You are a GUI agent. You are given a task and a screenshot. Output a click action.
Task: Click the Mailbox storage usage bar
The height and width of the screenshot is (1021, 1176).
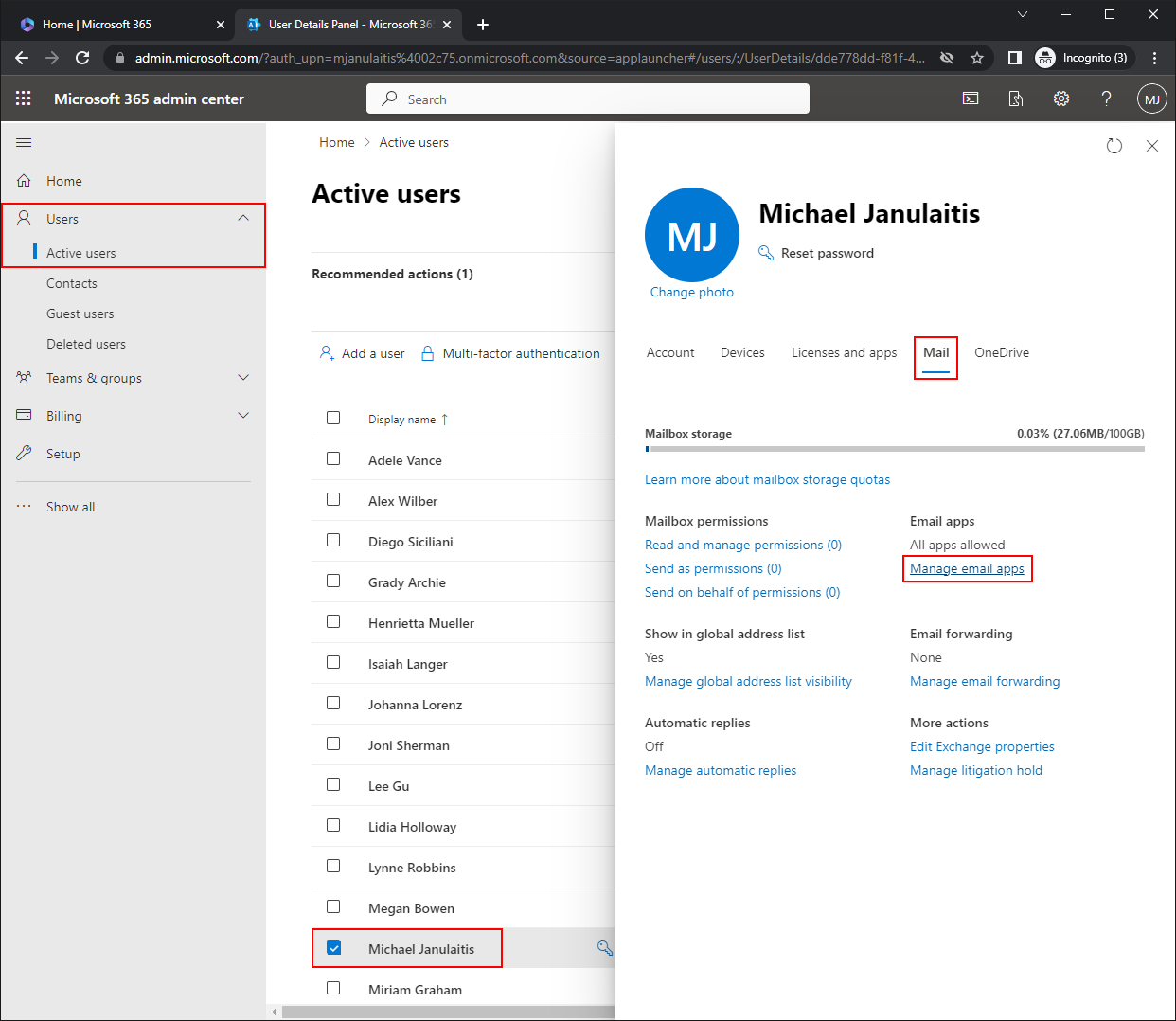coord(895,449)
